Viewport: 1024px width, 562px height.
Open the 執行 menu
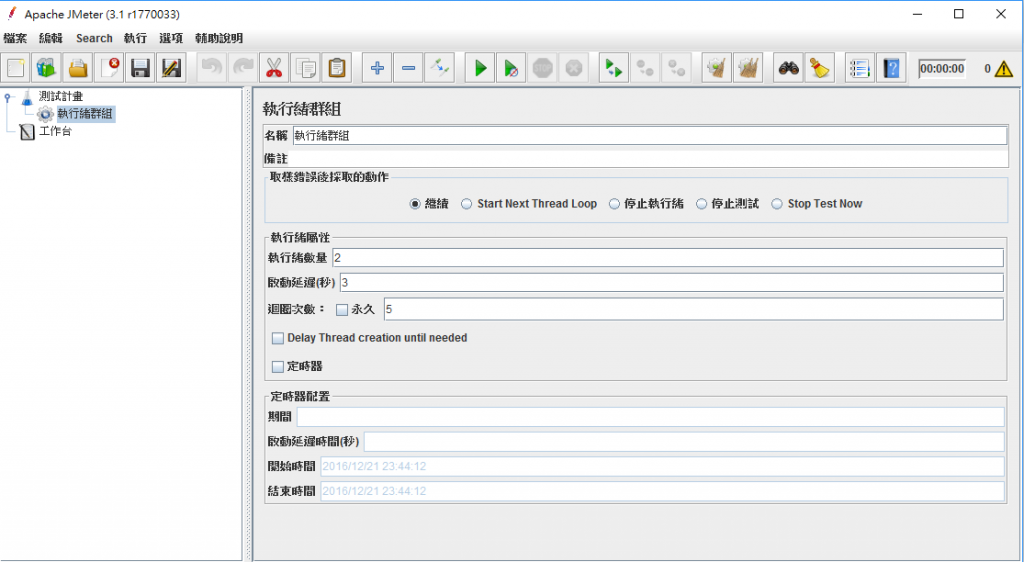135,38
